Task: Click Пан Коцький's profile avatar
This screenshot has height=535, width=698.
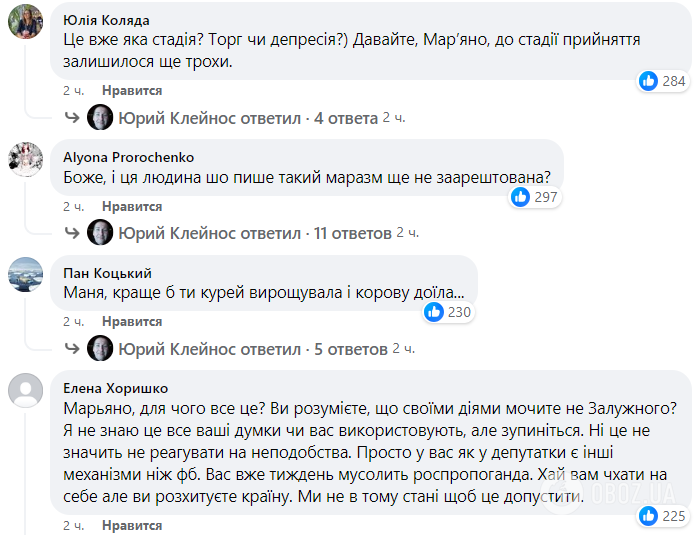Action: [x=25, y=273]
